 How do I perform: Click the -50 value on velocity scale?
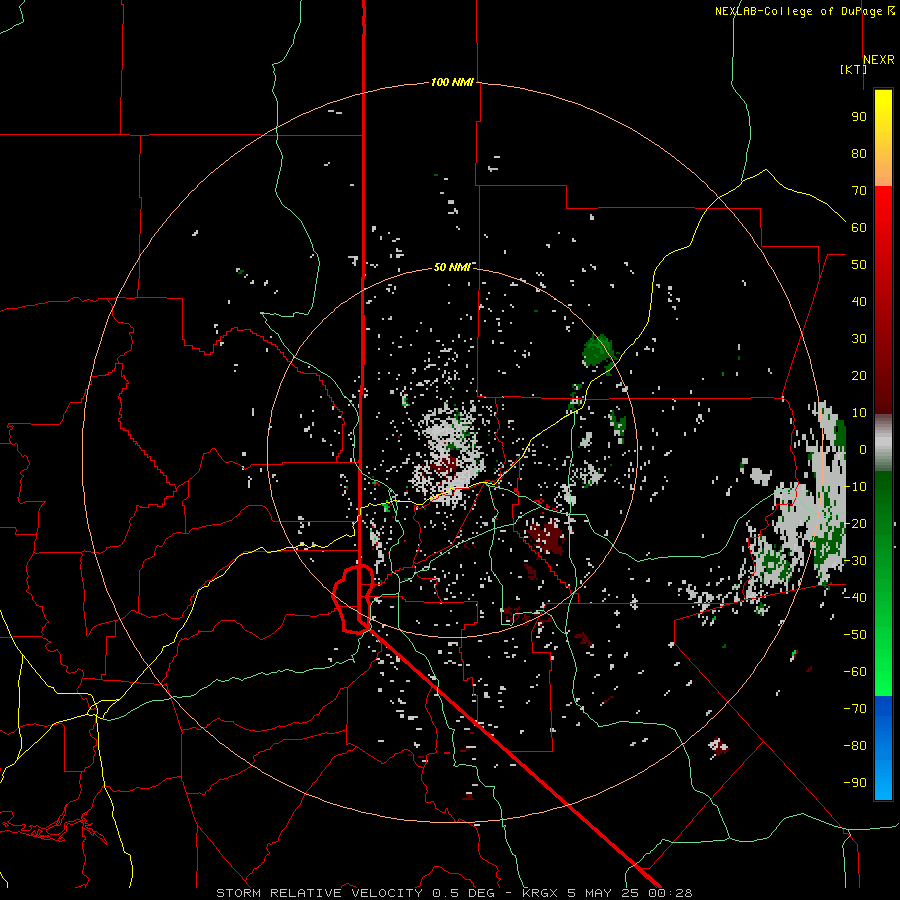[x=855, y=635]
